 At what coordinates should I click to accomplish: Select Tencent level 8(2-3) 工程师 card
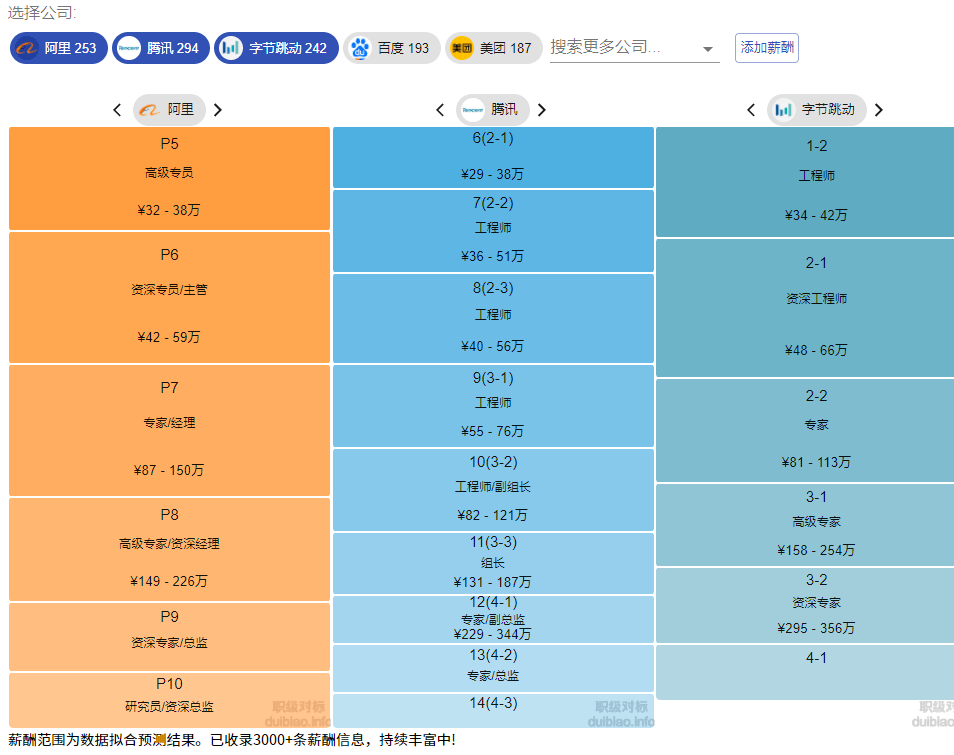point(493,318)
